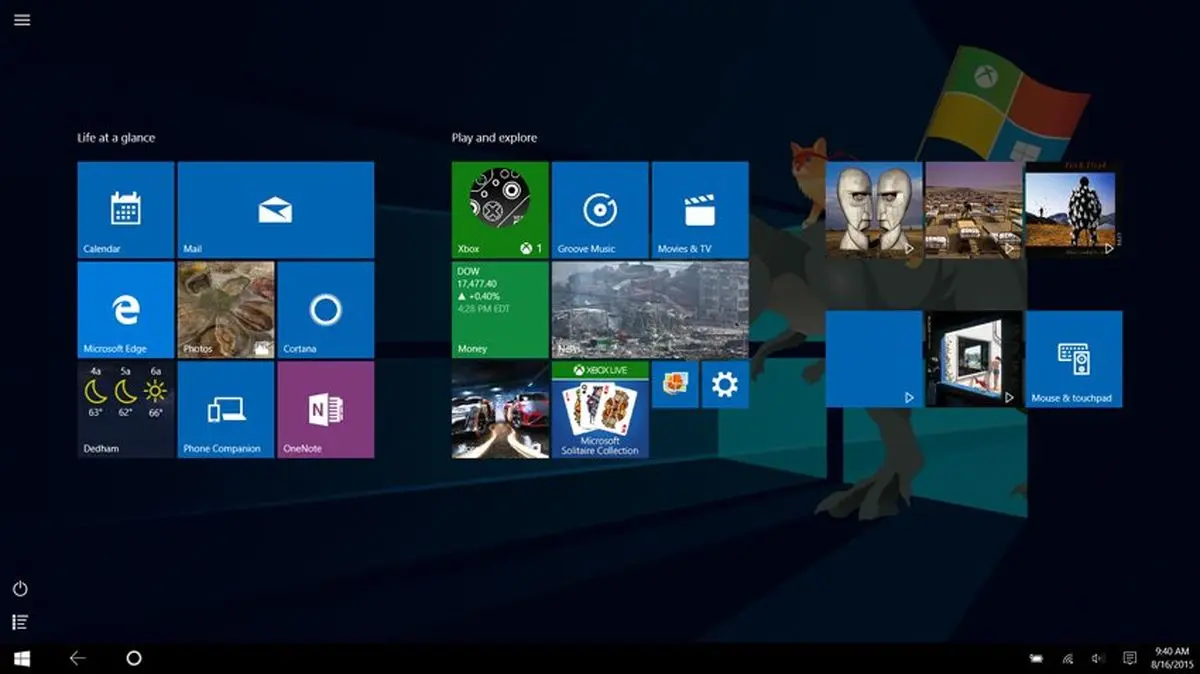Open the volume speaker tray icon
Viewport: 1200px width, 674px height.
pos(1098,658)
